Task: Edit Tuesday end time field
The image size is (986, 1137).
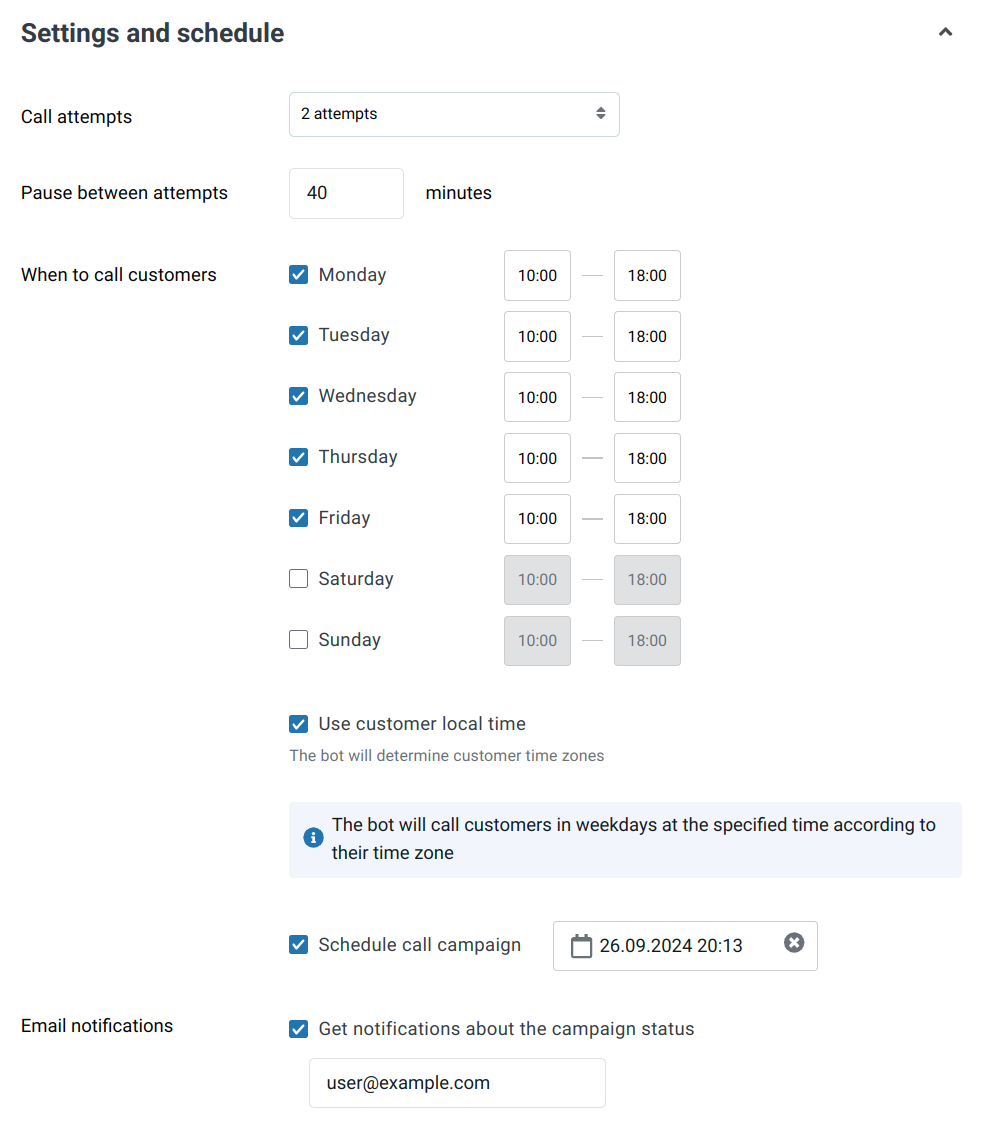Action: click(647, 336)
